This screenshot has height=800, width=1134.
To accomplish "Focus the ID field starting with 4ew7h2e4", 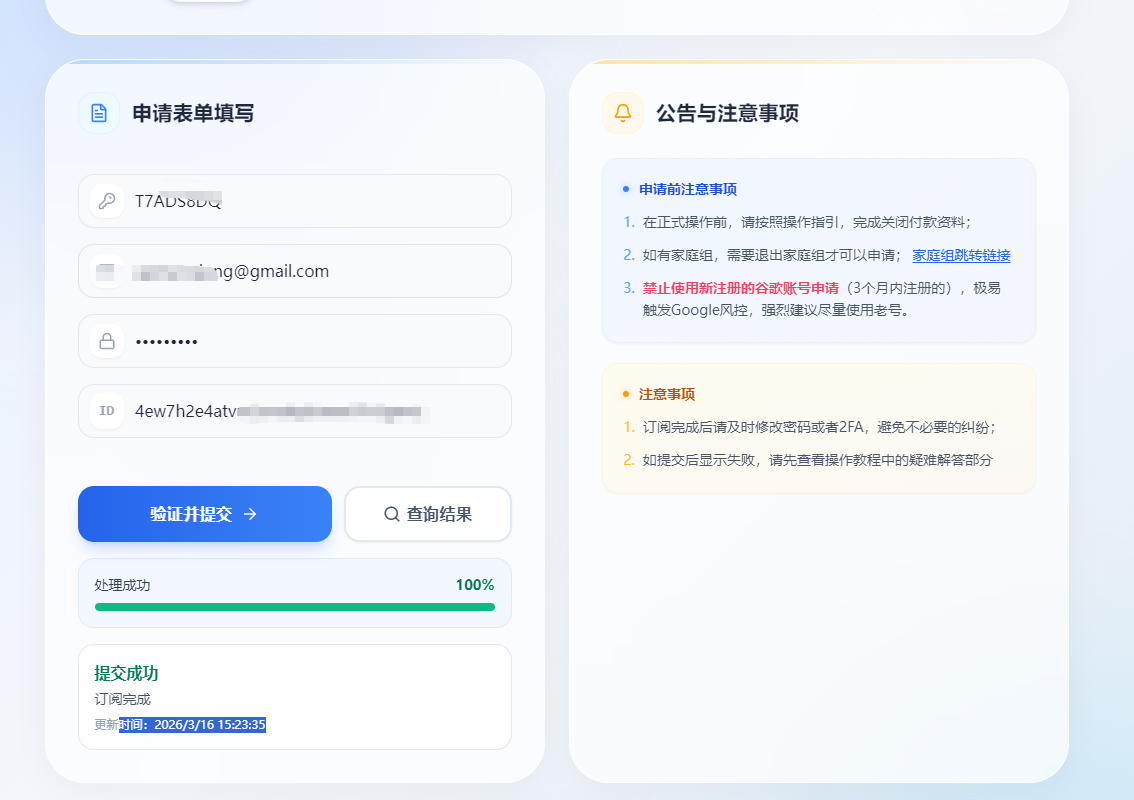I will [x=320, y=411].
